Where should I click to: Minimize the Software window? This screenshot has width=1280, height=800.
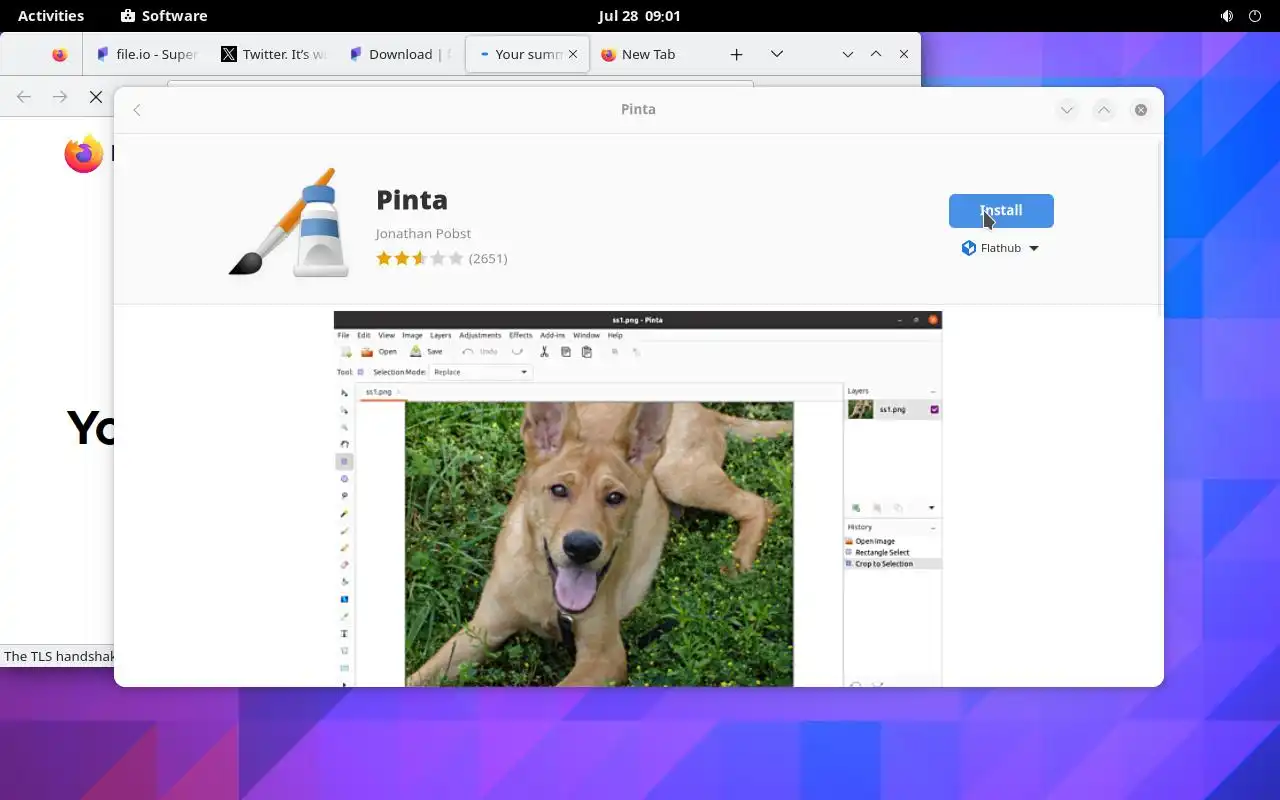(1067, 110)
